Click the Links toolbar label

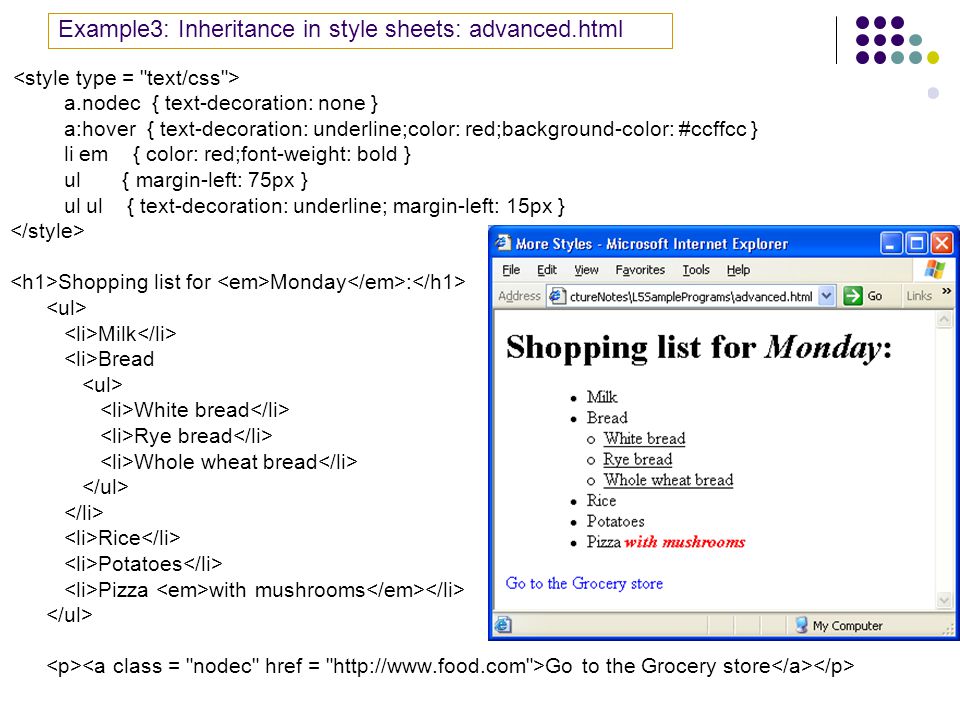coord(919,296)
